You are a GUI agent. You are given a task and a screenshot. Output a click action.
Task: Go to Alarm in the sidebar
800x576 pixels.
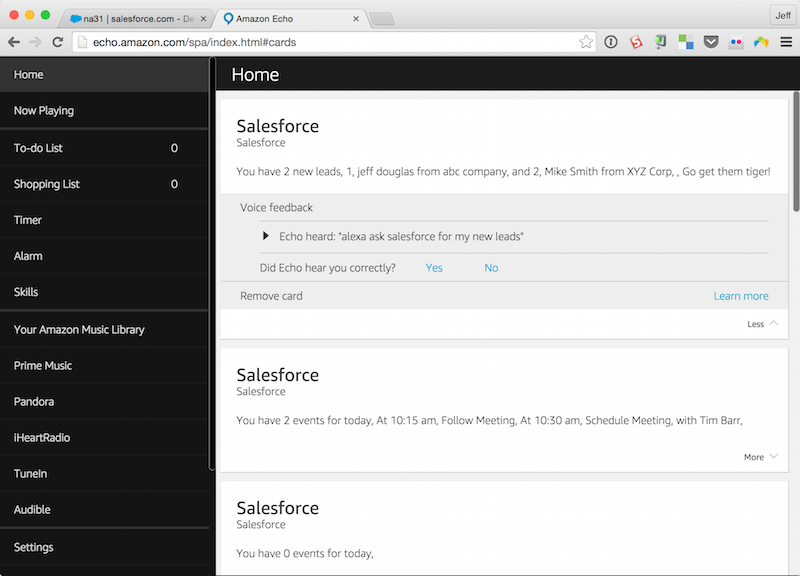pos(104,256)
